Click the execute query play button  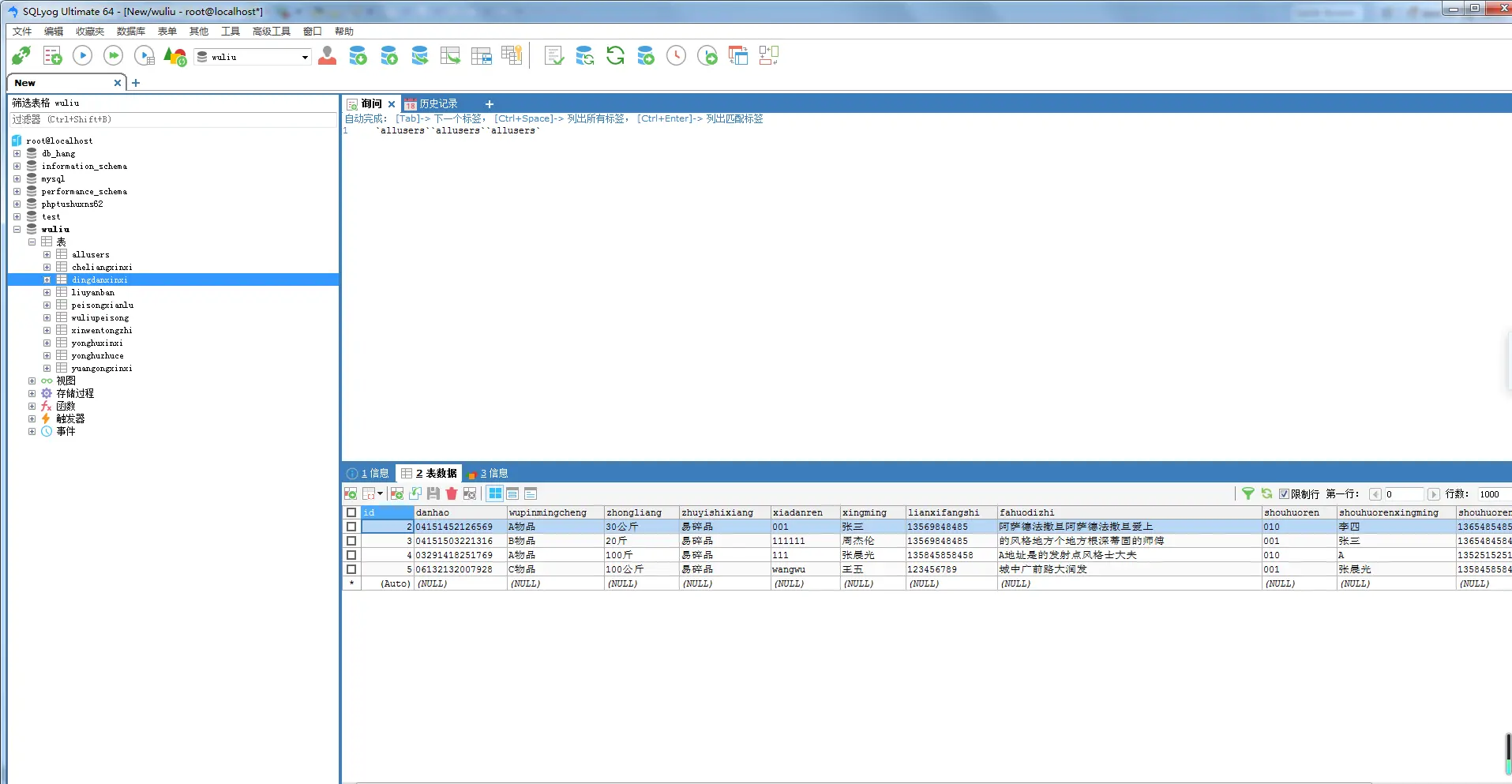(83, 56)
